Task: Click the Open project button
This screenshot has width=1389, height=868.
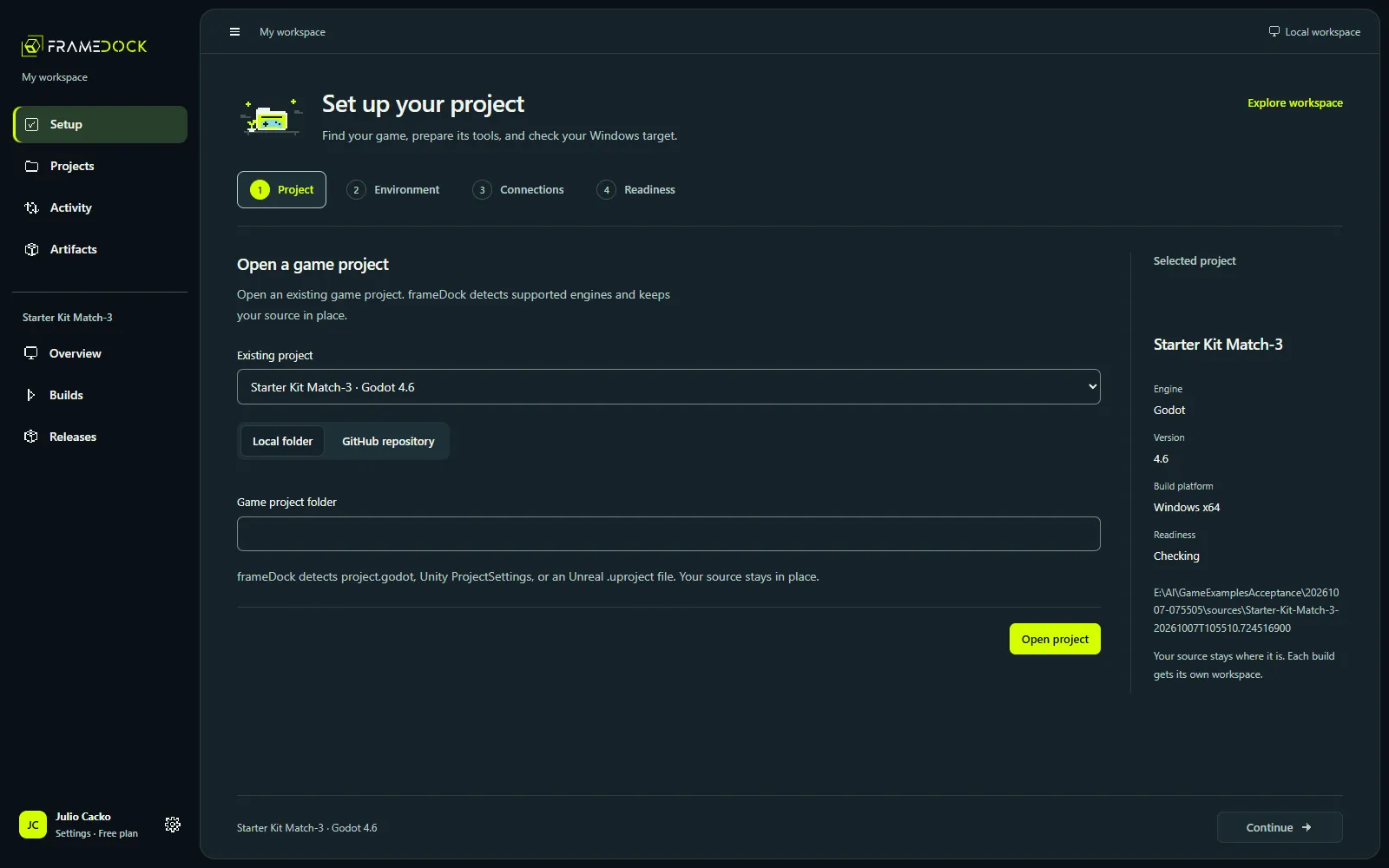Action: [x=1055, y=639]
